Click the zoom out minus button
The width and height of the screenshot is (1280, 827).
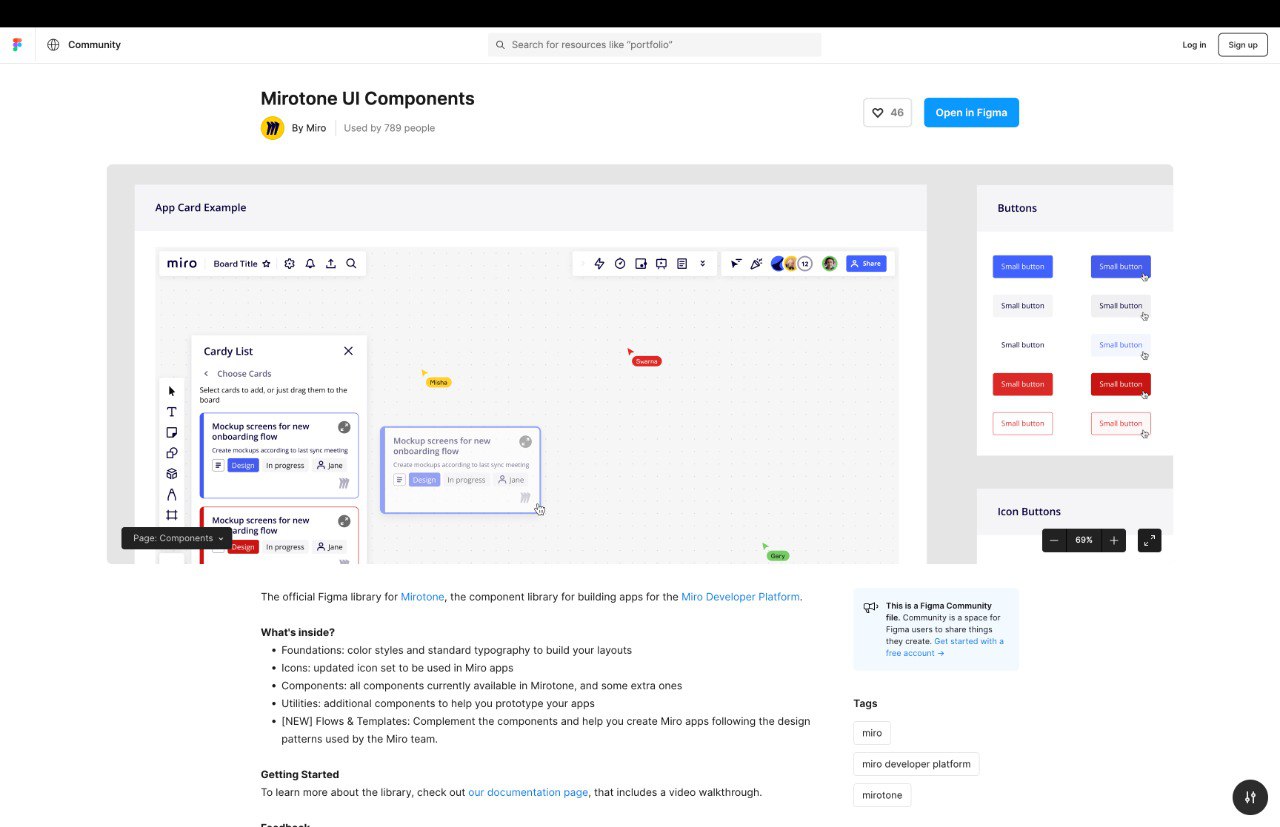(1054, 540)
